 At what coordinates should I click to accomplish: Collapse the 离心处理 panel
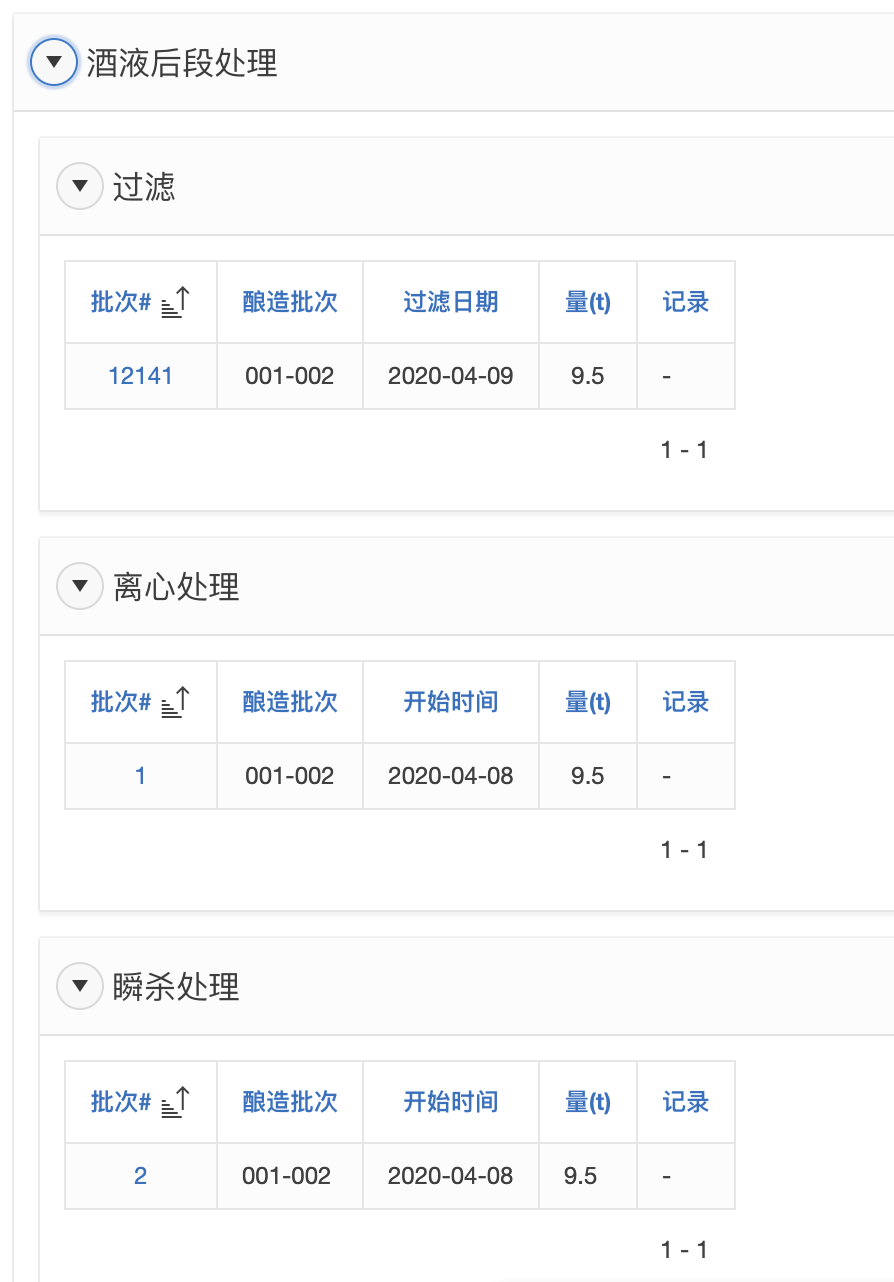click(x=80, y=586)
